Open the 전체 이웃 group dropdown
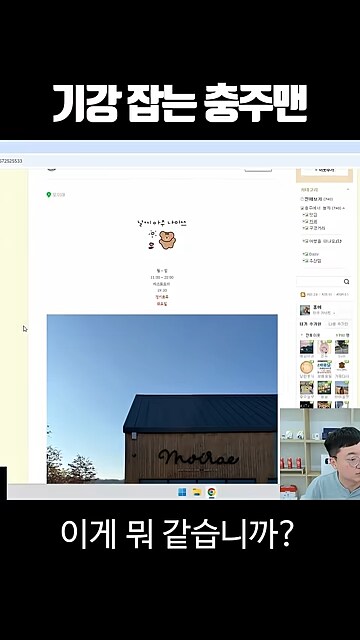 click(x=302, y=335)
